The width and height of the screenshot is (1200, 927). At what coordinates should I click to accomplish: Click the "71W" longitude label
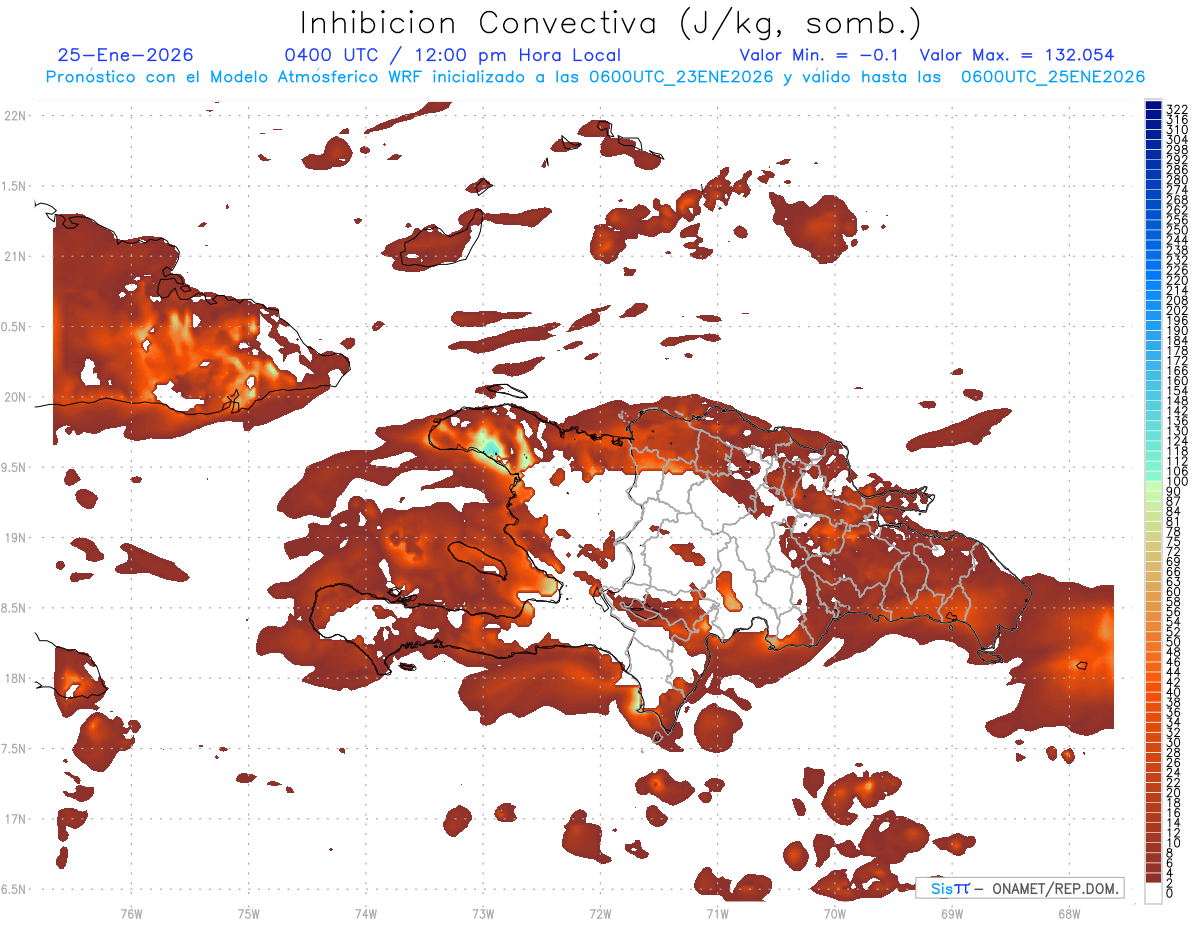coord(717,913)
